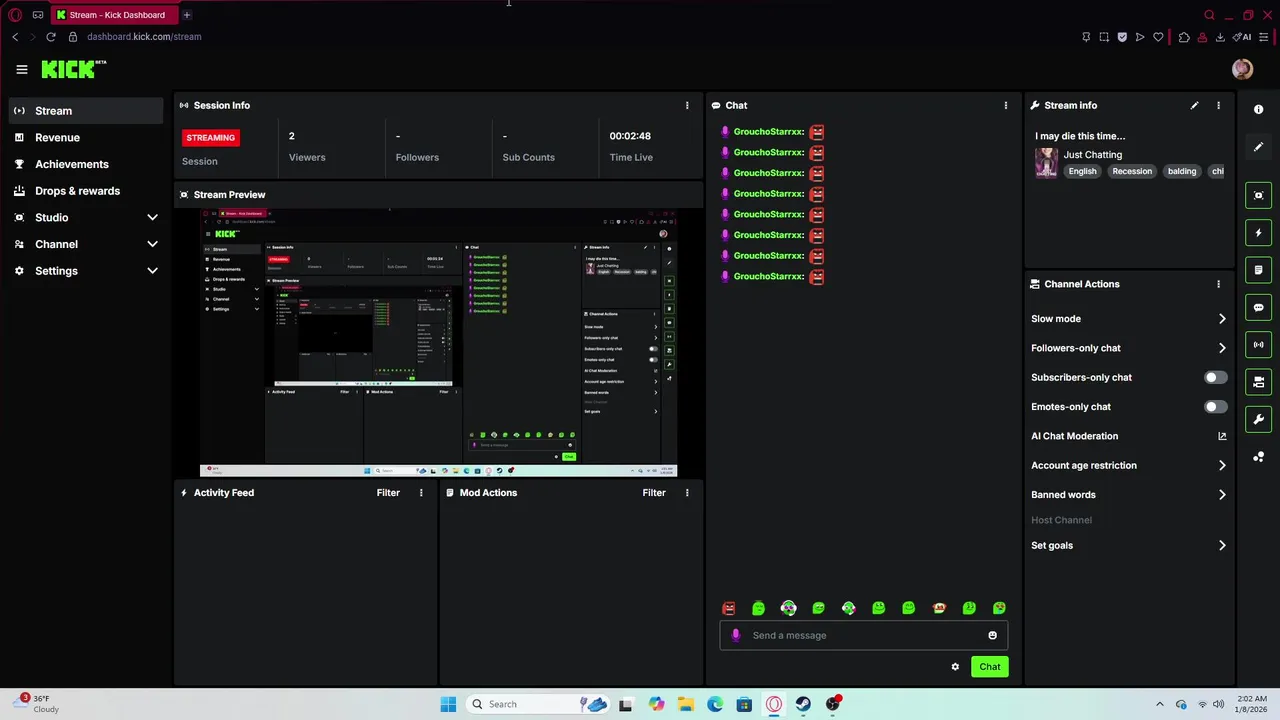Open the hamburger menu beside the Kick logo
Screen dimensions: 1280x720
[x=22, y=69]
